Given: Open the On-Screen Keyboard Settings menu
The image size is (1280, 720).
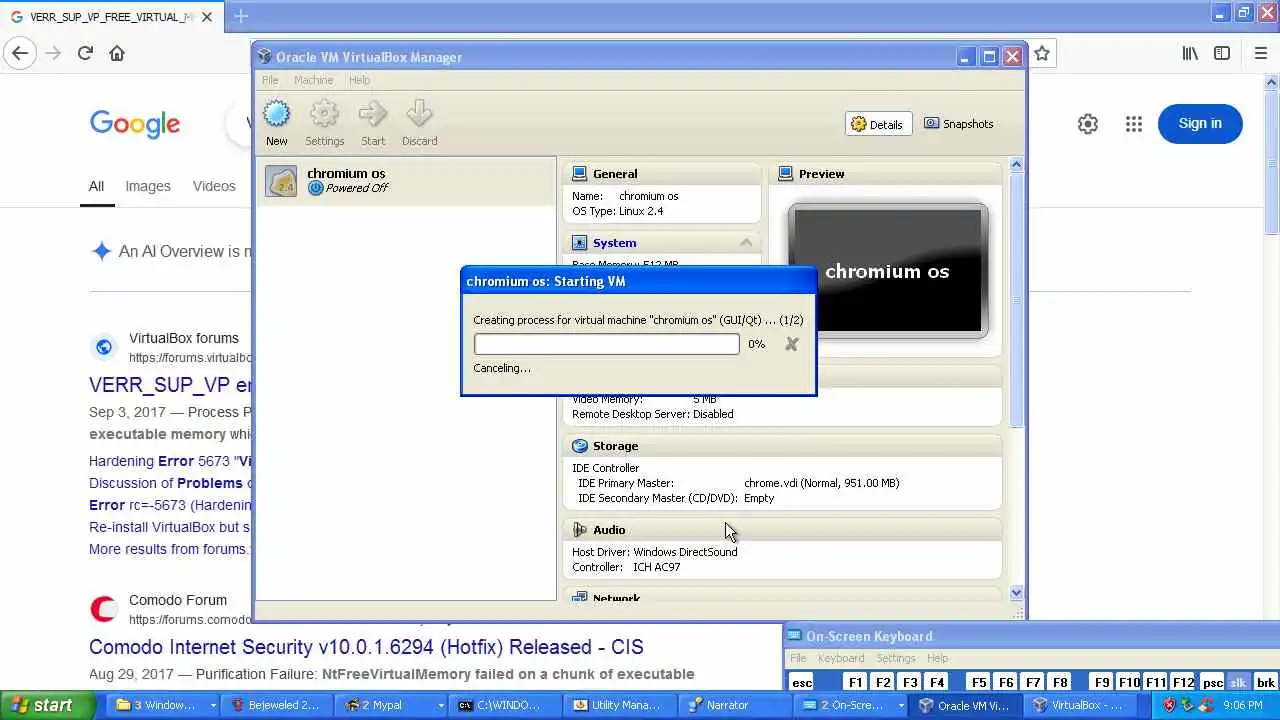Looking at the screenshot, I should 896,658.
